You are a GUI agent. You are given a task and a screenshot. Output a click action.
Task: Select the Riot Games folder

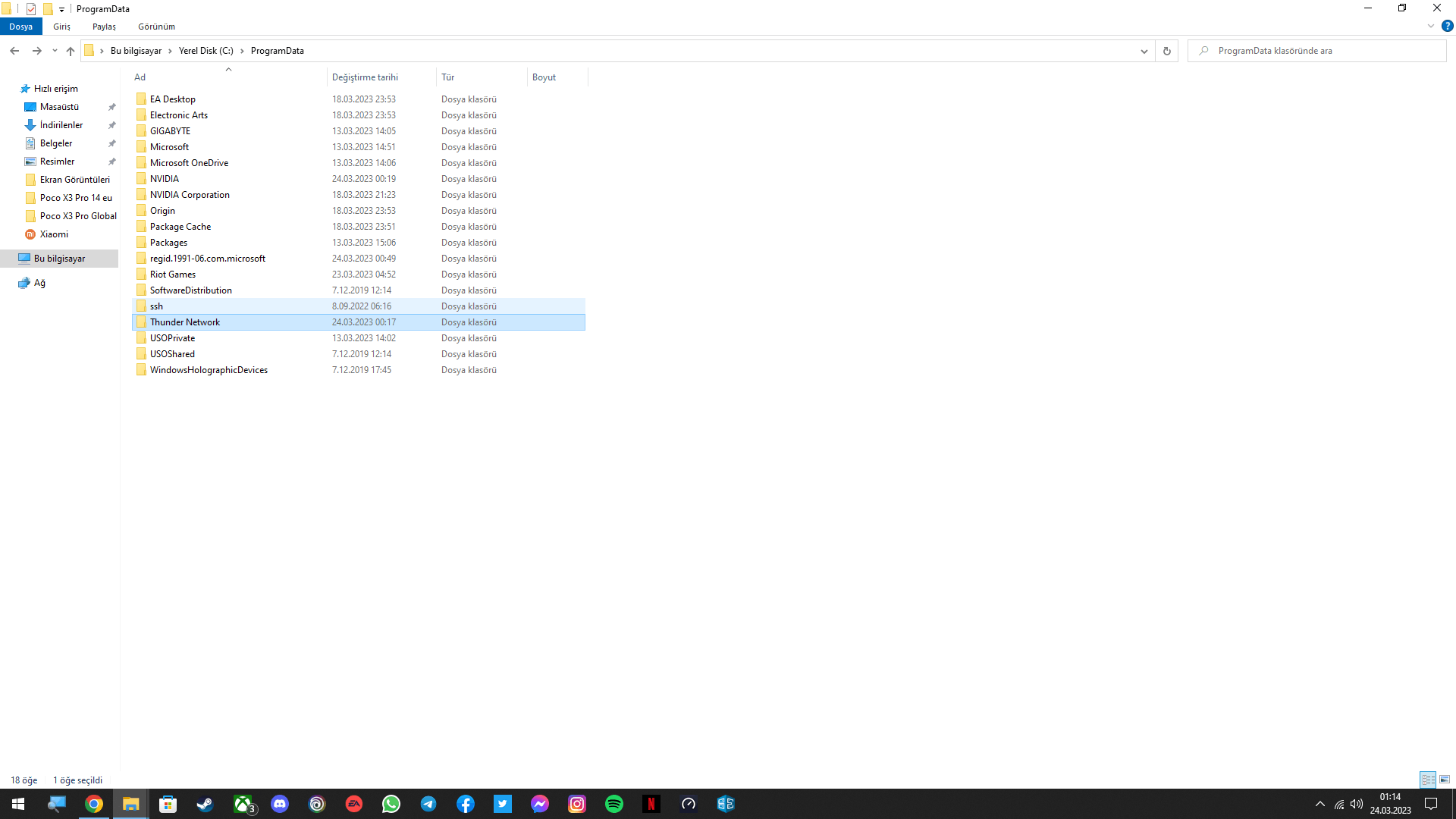173,275
